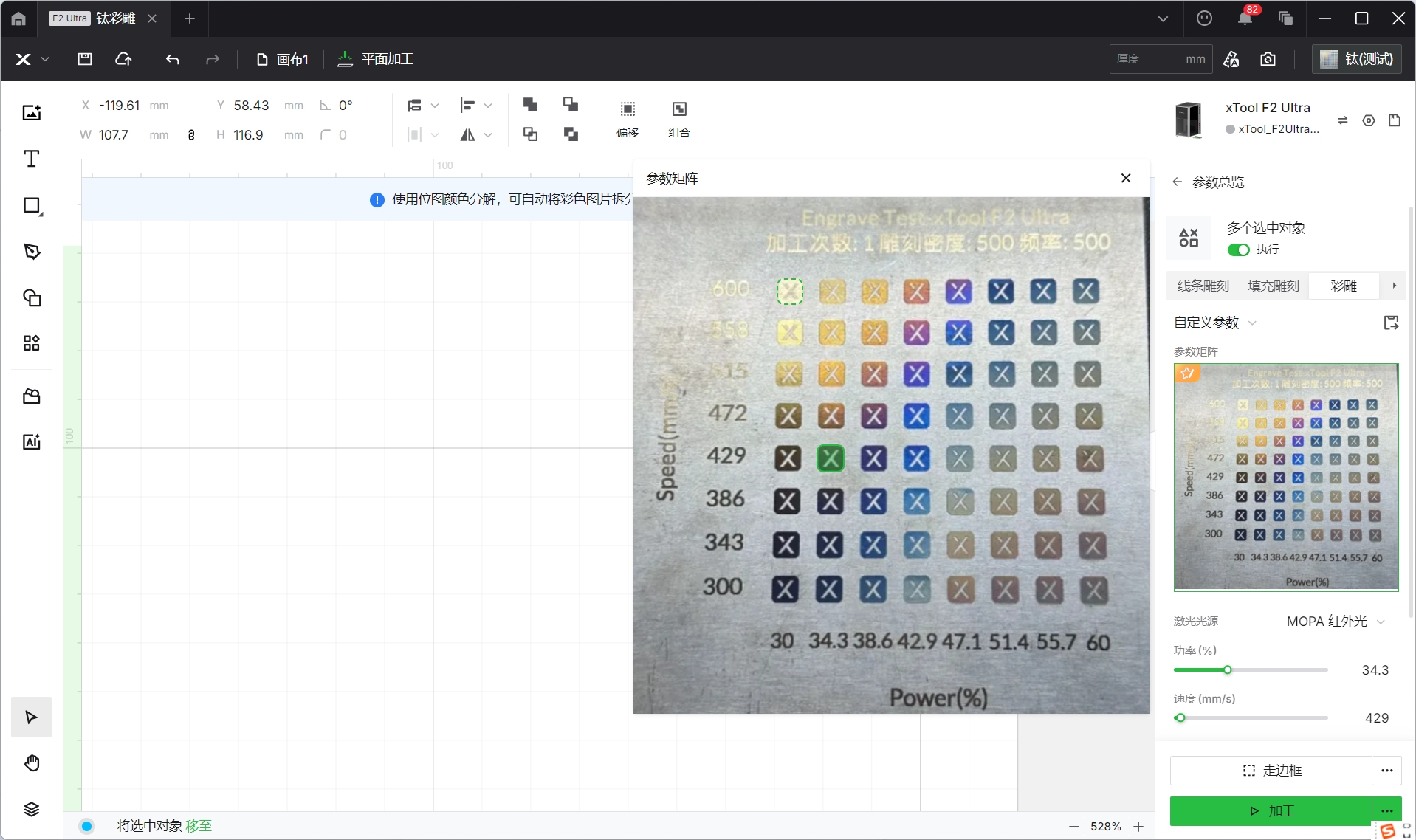Switch to the 线条雕刻 tab
This screenshot has width=1416, height=840.
pos(1203,286)
